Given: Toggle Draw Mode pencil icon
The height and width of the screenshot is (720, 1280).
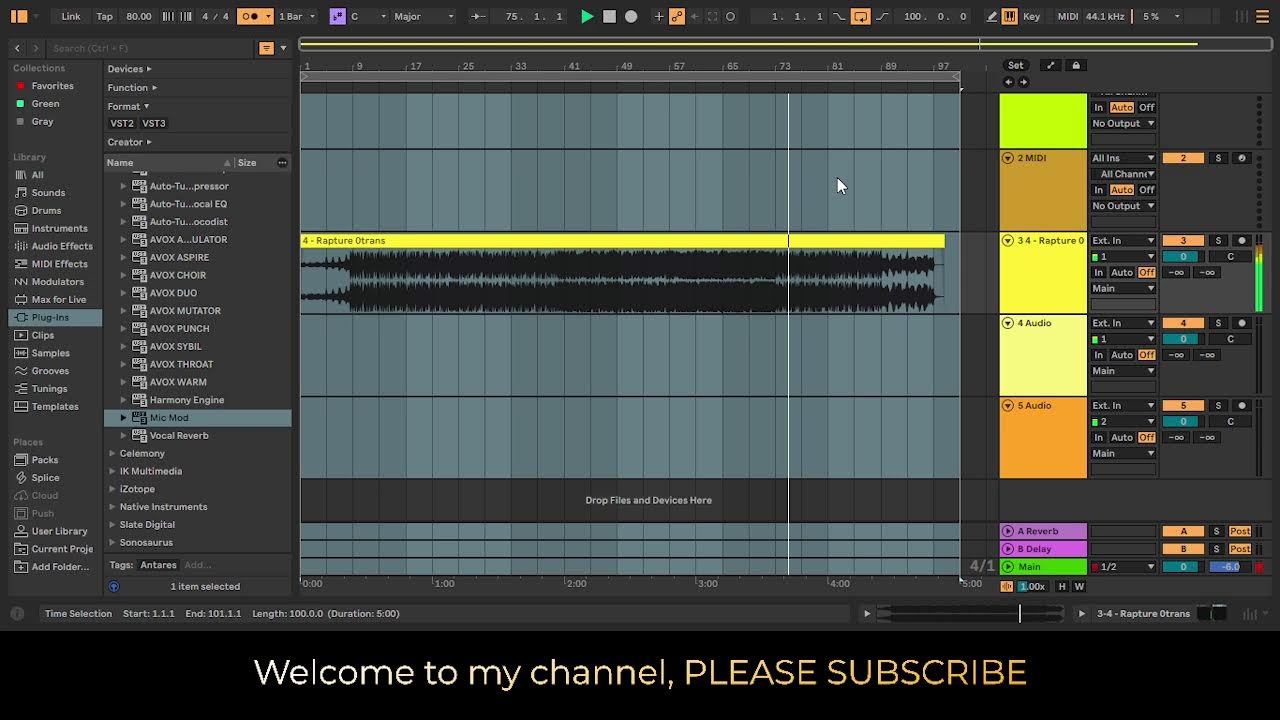Looking at the screenshot, I should click(x=991, y=16).
